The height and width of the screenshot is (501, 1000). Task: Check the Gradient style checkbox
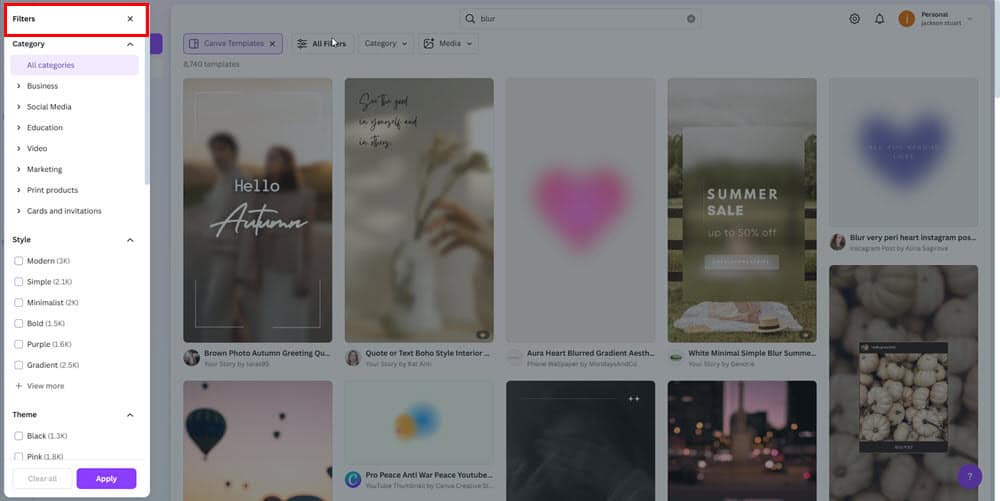point(18,365)
